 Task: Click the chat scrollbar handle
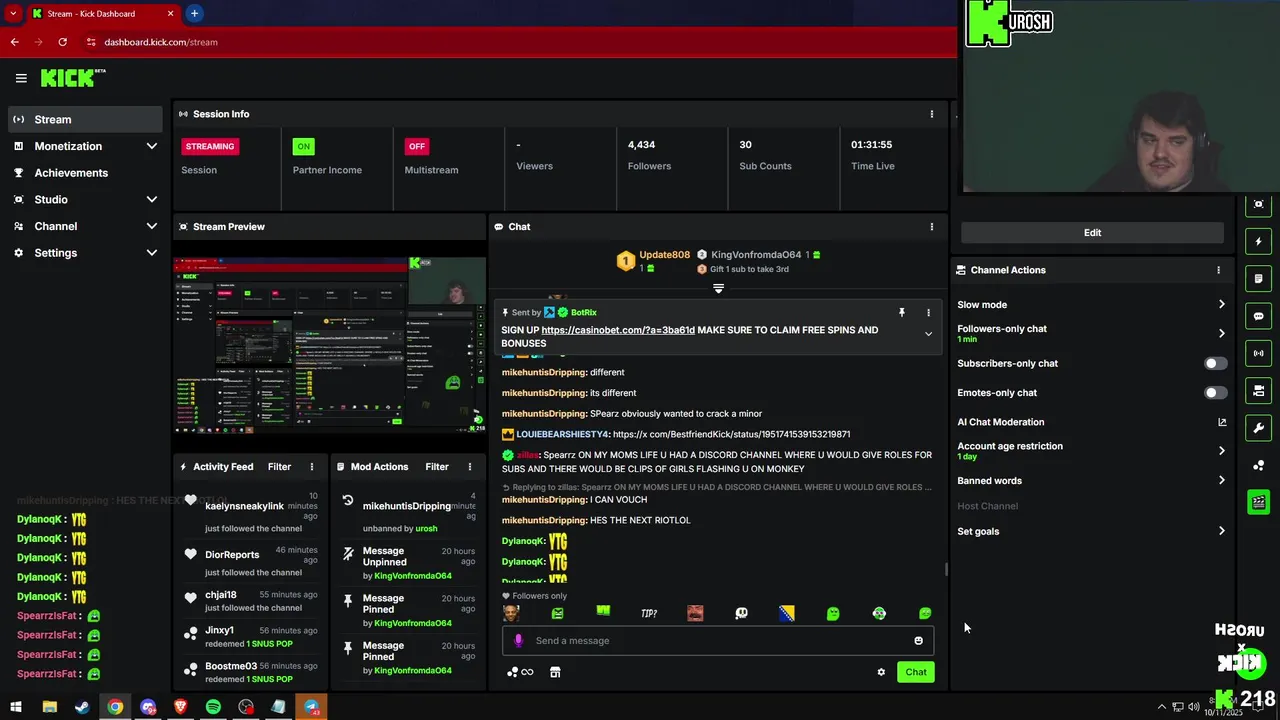946,570
